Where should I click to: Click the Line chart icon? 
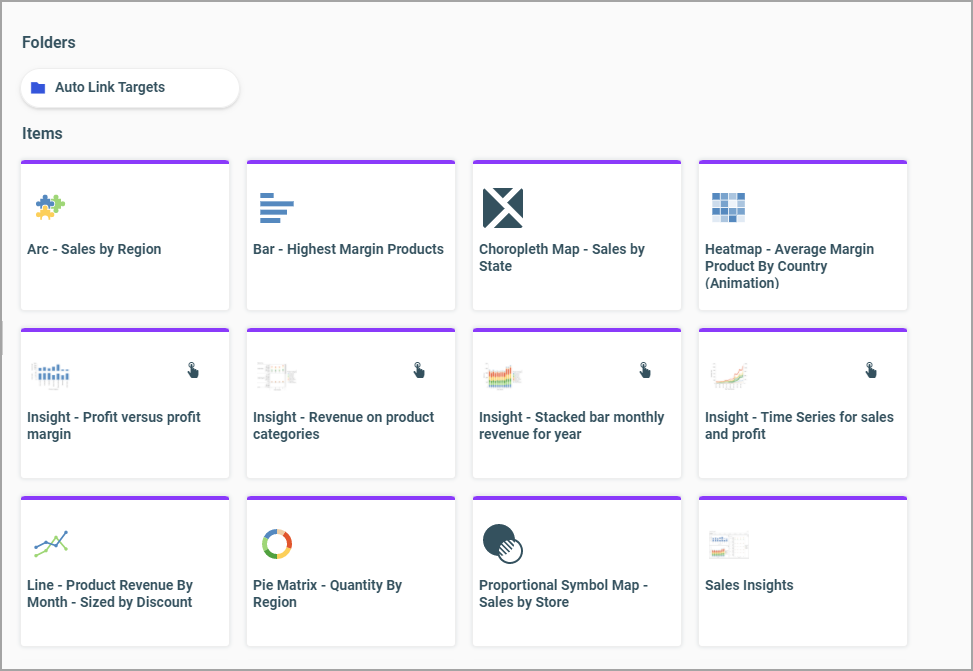(x=50, y=543)
